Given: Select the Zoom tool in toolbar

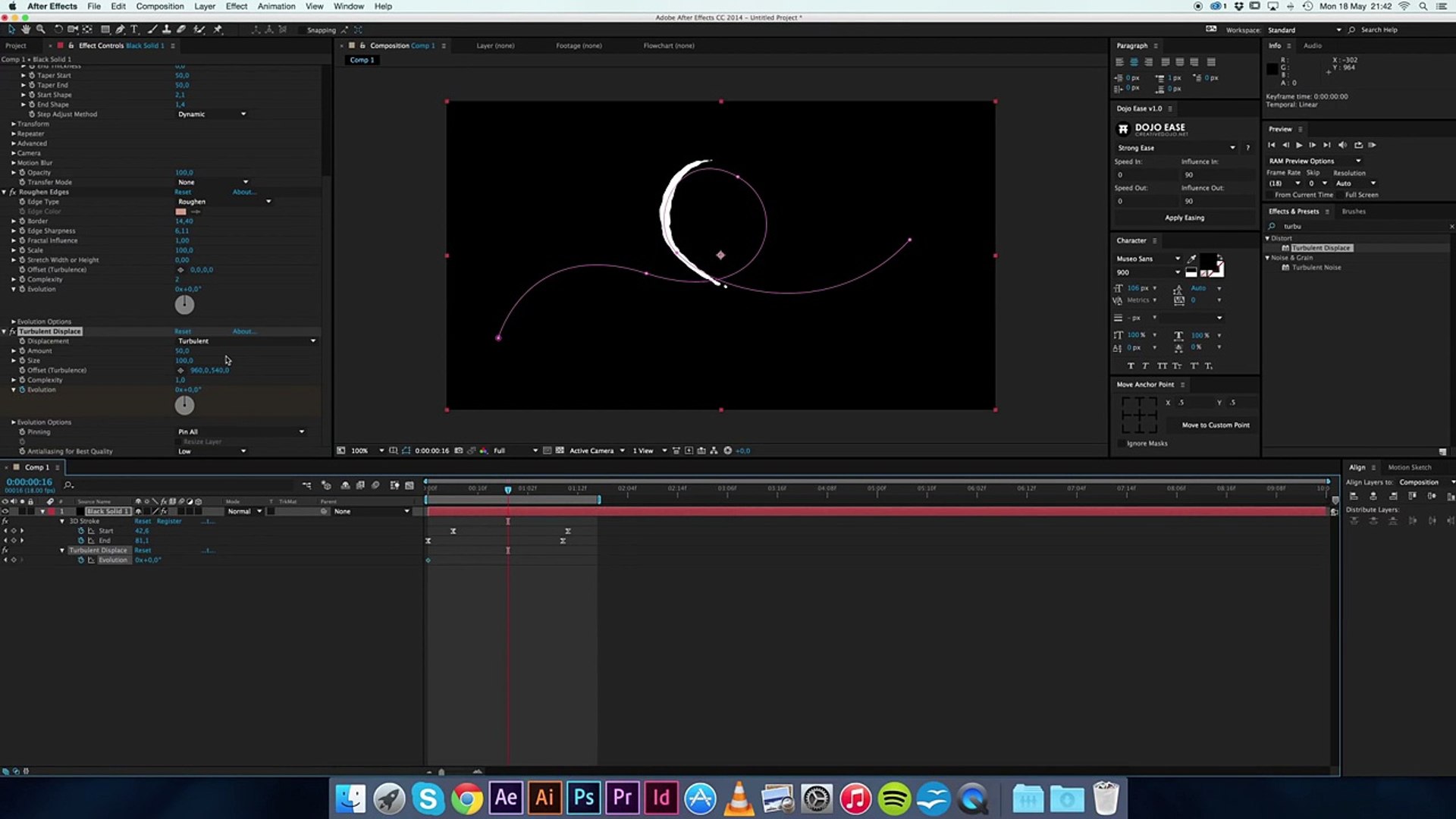Looking at the screenshot, I should [41, 30].
